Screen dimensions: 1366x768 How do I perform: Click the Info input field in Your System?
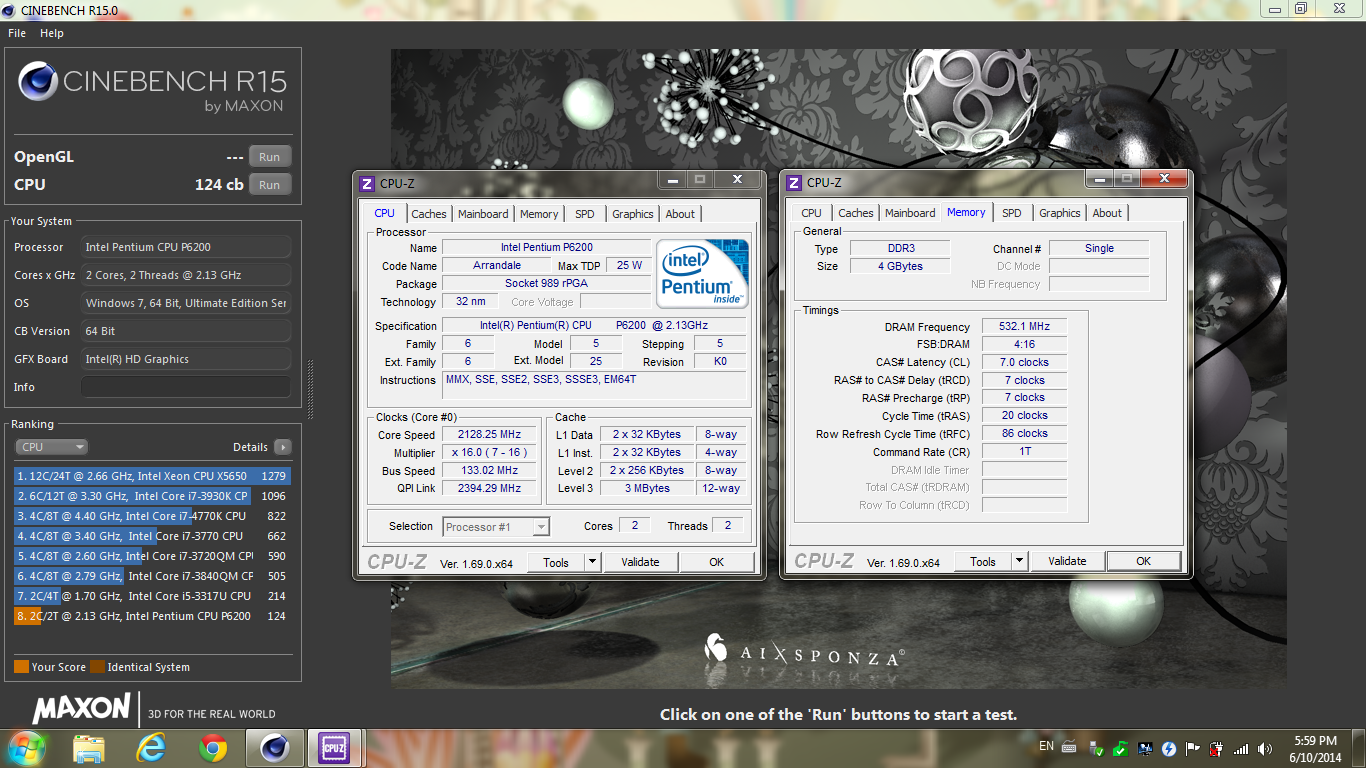[x=186, y=387]
